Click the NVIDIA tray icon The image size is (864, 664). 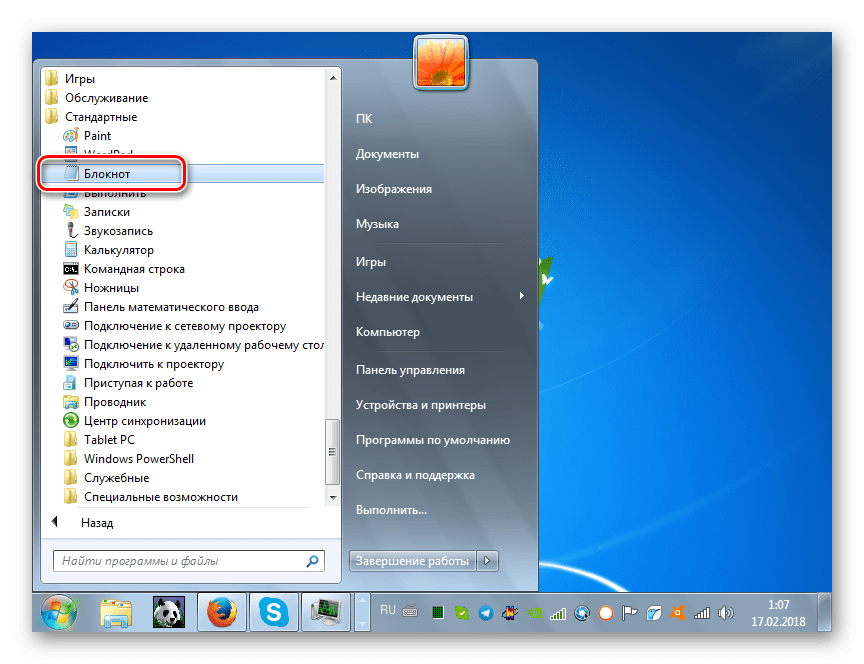(x=534, y=613)
